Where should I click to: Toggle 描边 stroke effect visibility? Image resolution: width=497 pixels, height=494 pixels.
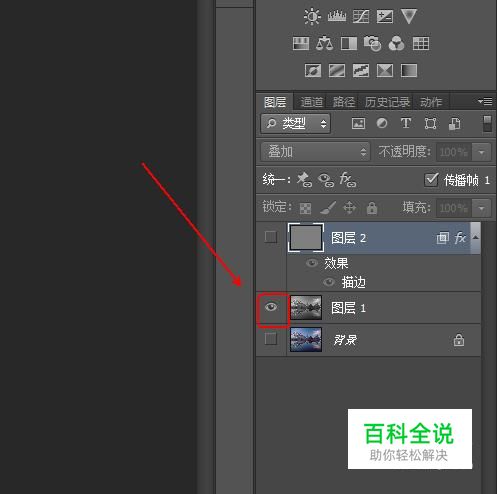pyautogui.click(x=329, y=282)
